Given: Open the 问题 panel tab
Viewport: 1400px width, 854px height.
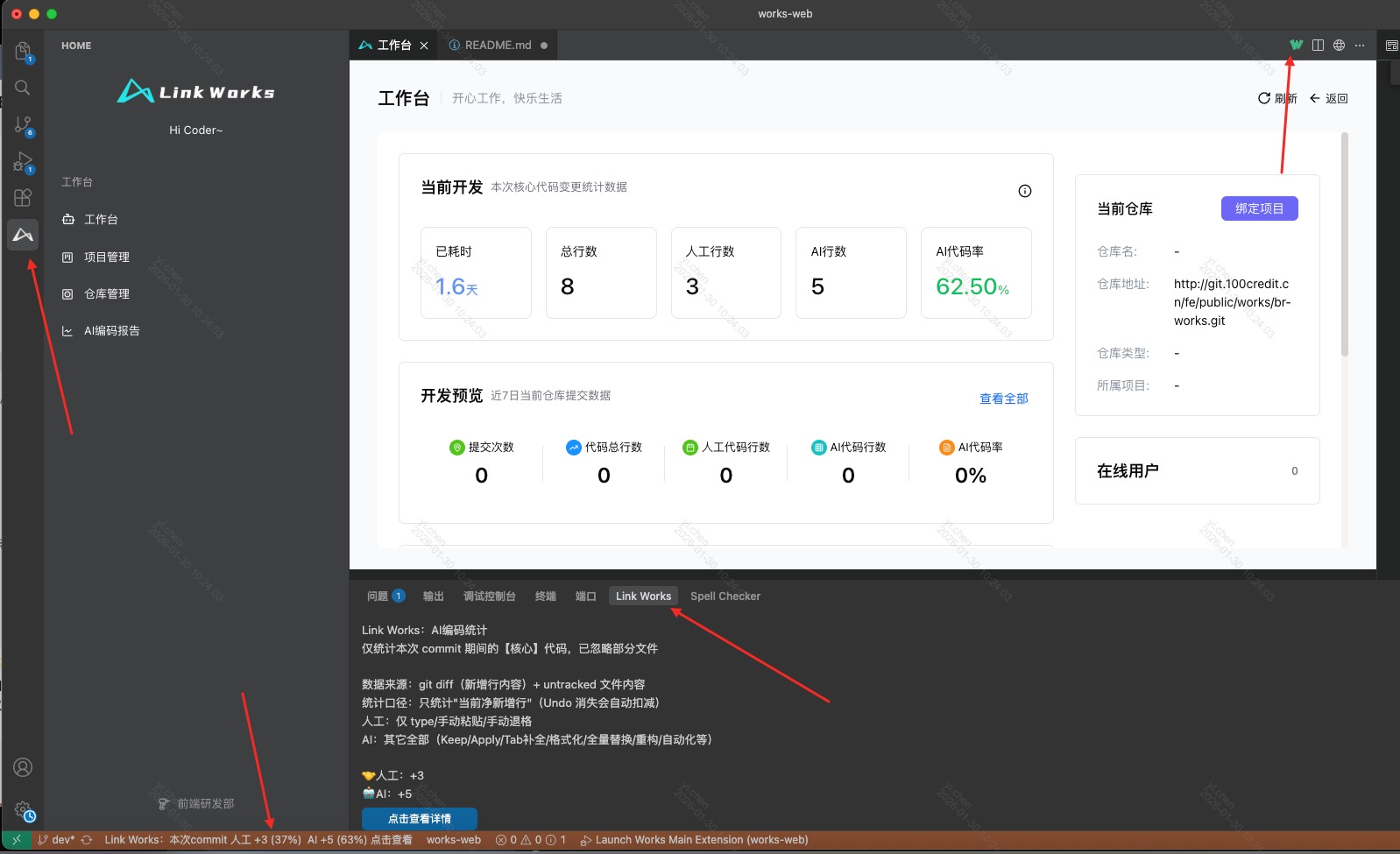Looking at the screenshot, I should coord(385,596).
